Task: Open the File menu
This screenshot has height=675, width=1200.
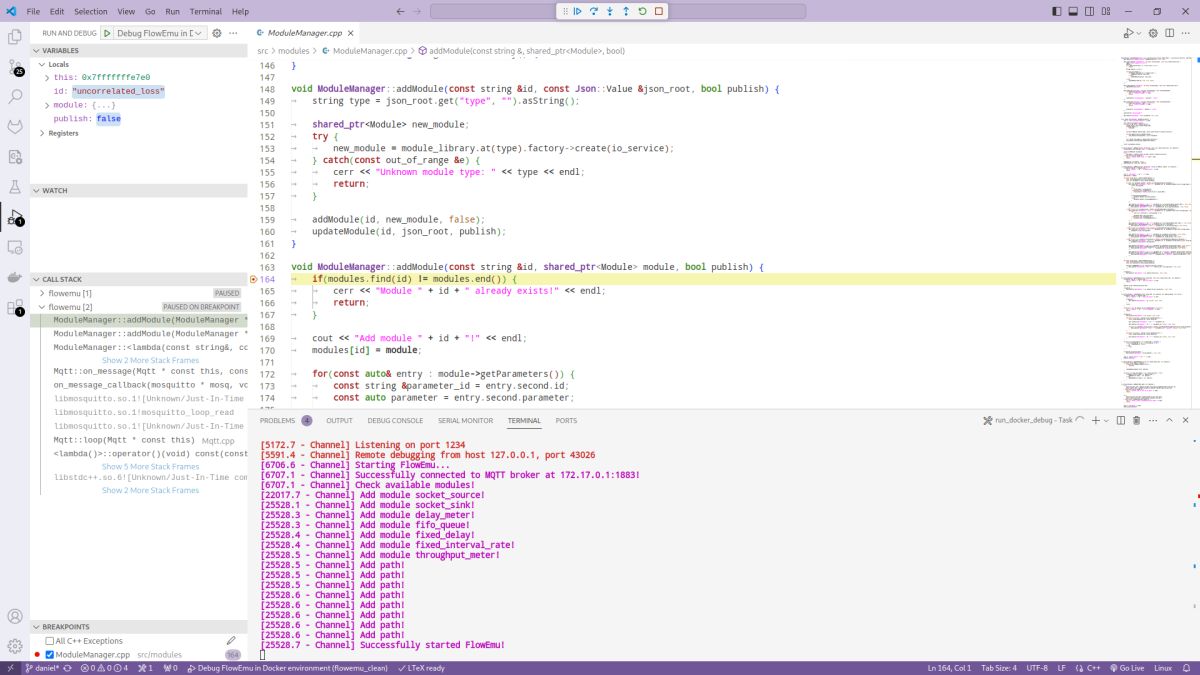Action: tap(34, 11)
